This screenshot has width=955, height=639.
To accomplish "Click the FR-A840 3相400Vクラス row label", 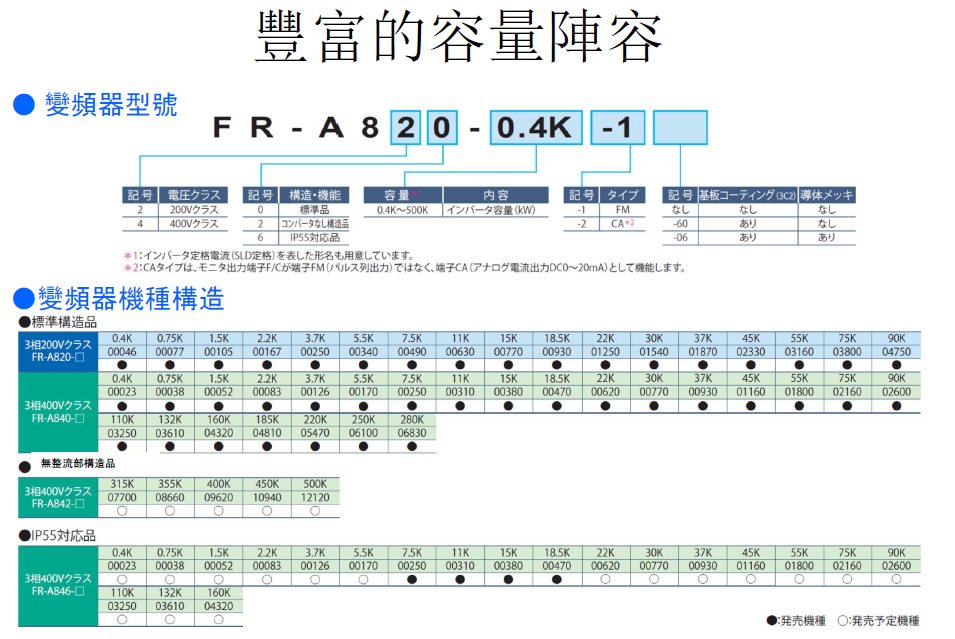I will tap(58, 412).
